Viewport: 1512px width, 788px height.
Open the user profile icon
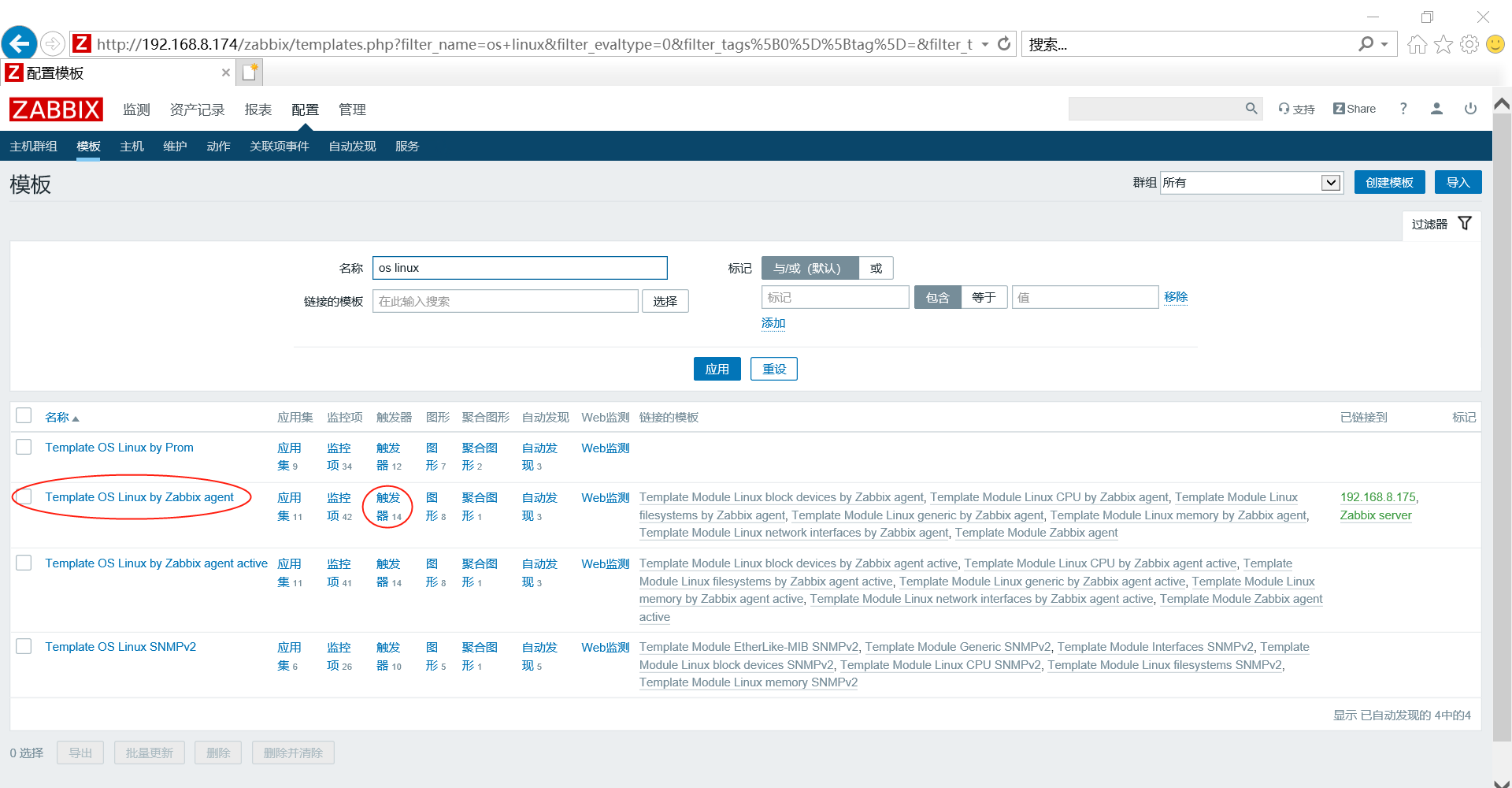[x=1436, y=109]
